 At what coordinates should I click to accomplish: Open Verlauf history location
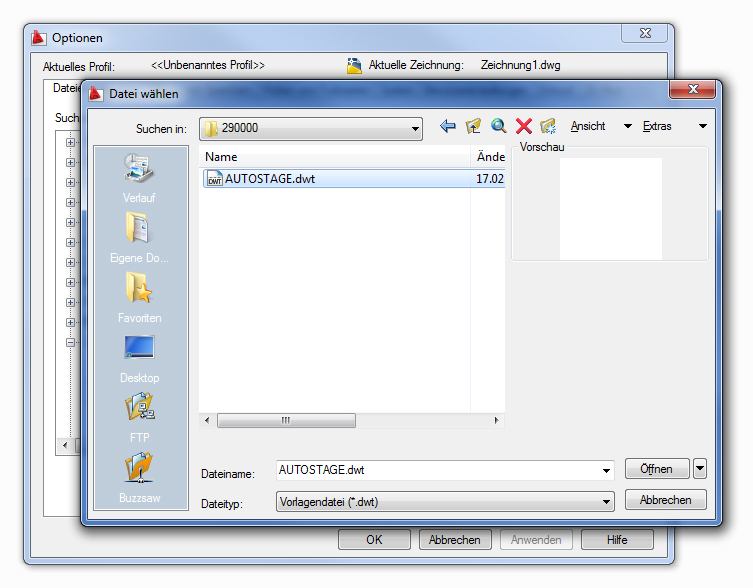[x=139, y=179]
